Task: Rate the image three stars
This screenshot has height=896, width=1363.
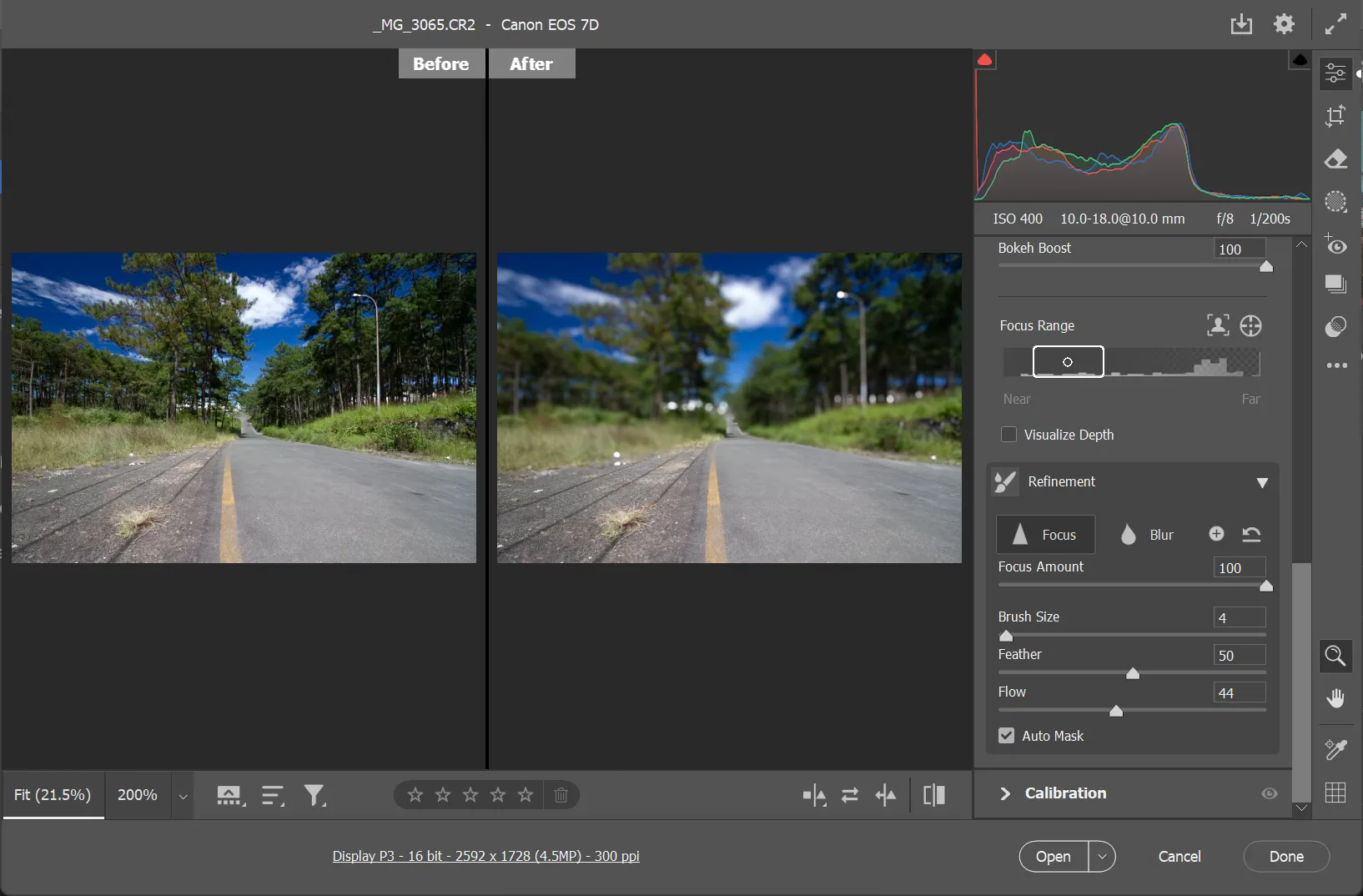Action: pos(470,795)
